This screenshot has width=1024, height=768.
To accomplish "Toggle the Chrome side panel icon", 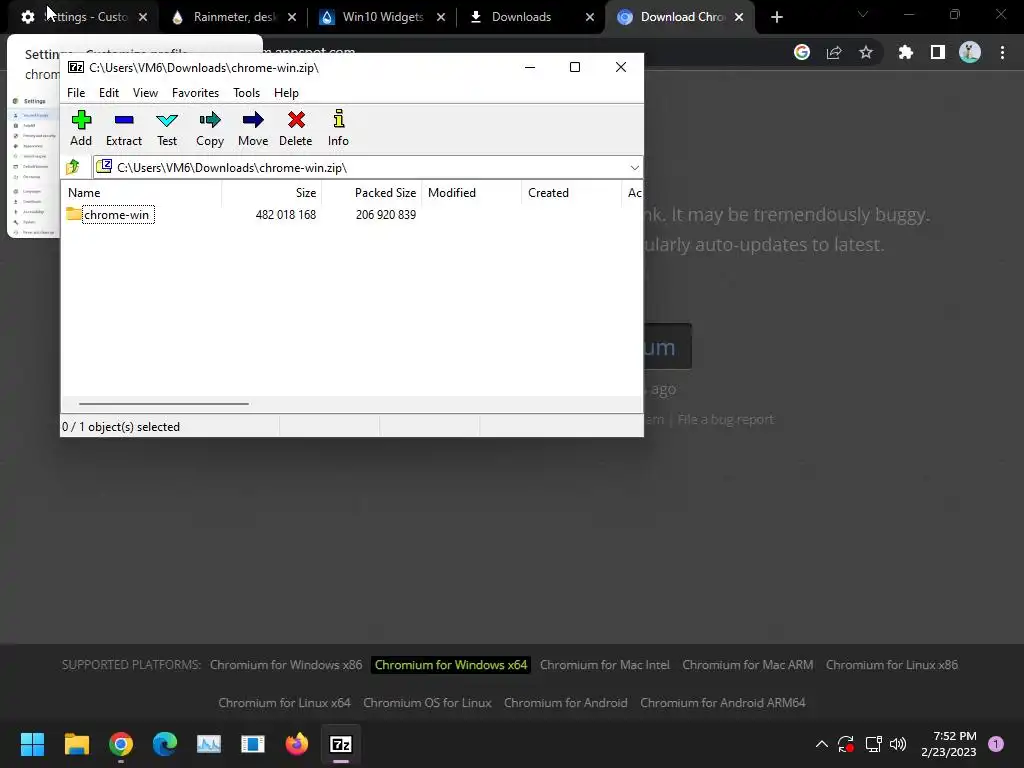I will (938, 52).
